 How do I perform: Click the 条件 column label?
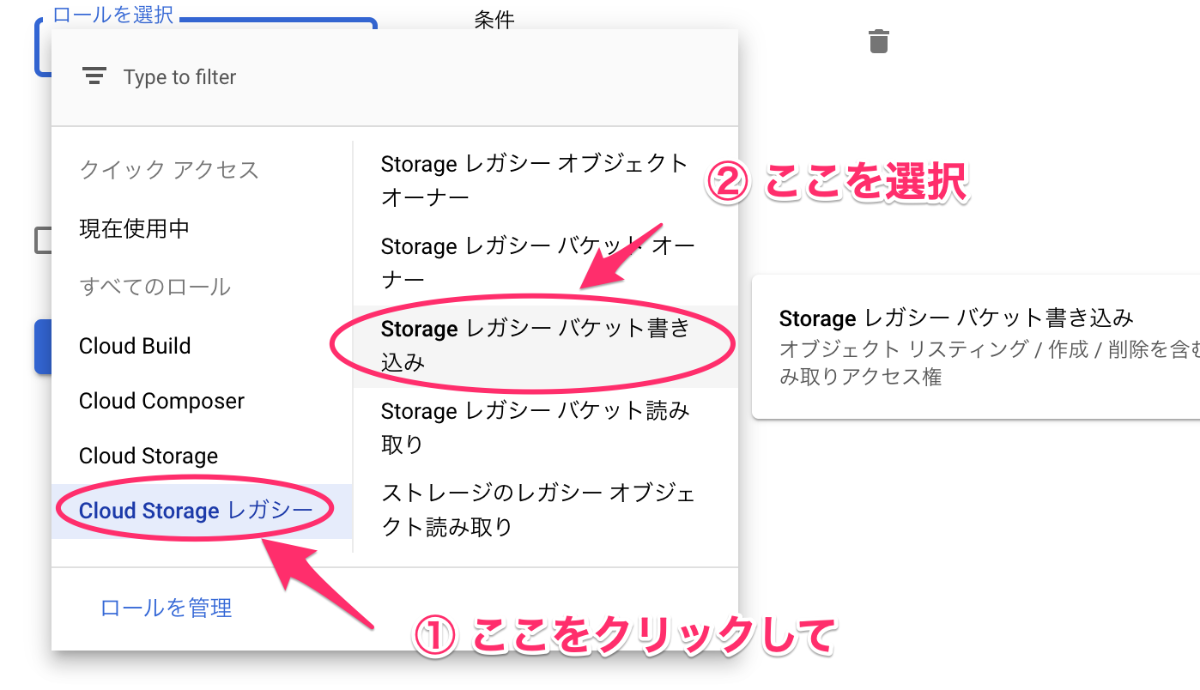(x=494, y=19)
